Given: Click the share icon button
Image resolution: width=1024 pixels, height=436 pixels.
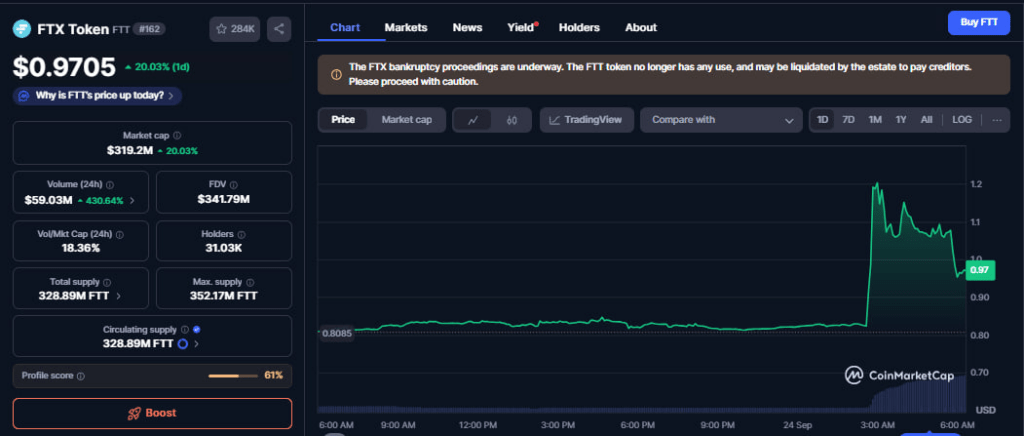Looking at the screenshot, I should coord(279,29).
